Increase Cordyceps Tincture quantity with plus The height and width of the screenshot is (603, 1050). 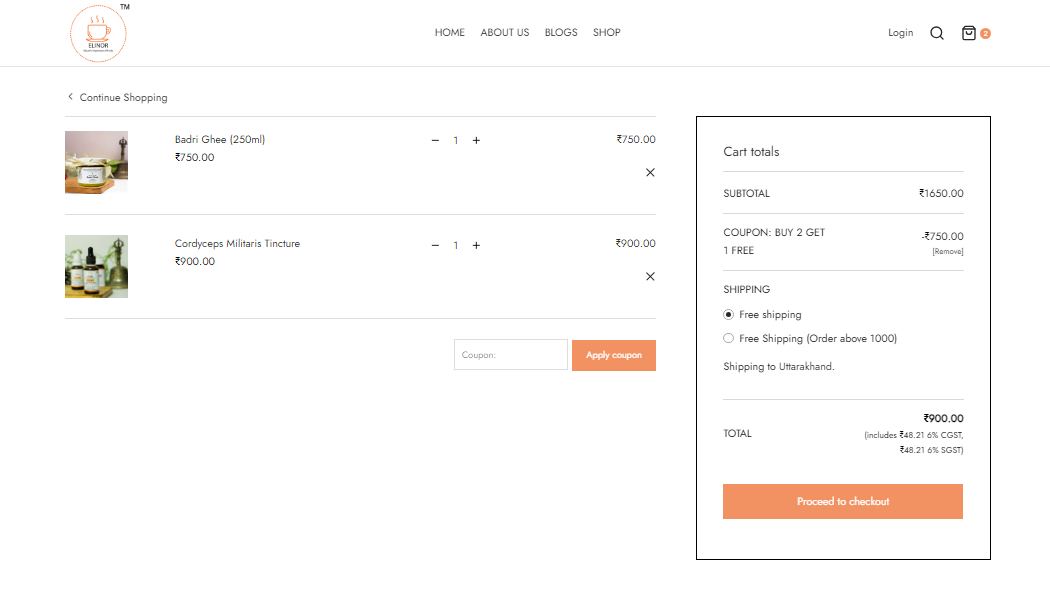(476, 245)
